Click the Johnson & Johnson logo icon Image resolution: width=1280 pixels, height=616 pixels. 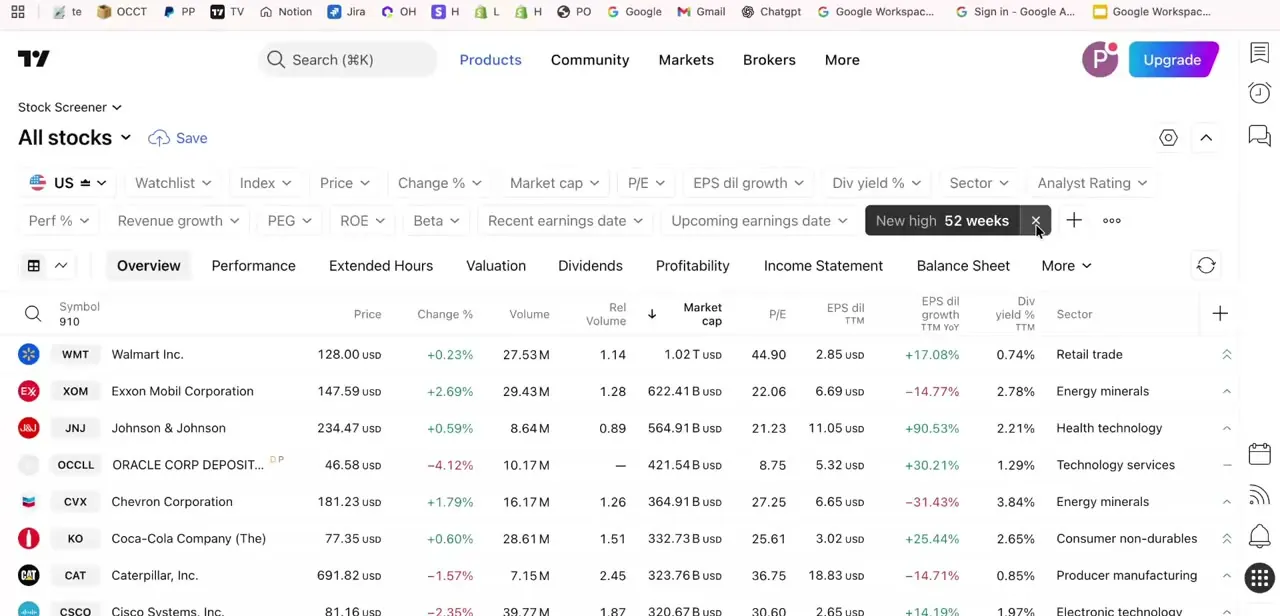pos(28,428)
